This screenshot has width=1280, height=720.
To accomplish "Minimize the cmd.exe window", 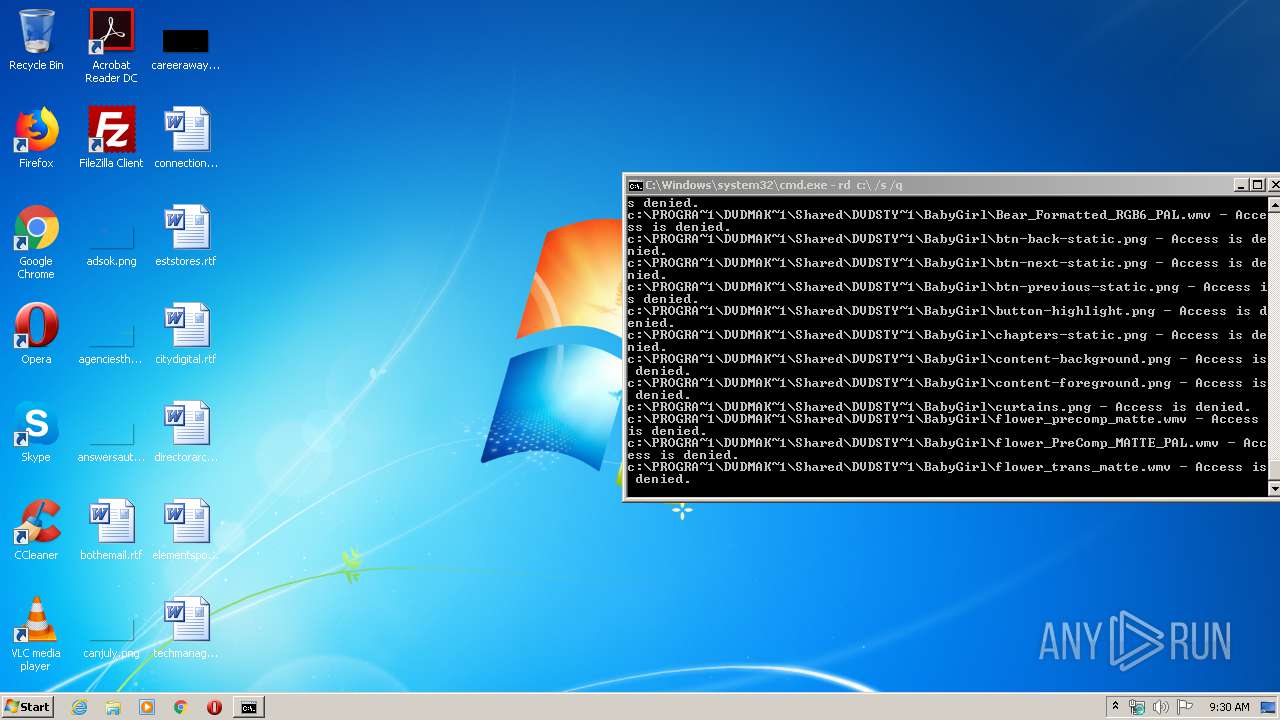I will point(1241,185).
